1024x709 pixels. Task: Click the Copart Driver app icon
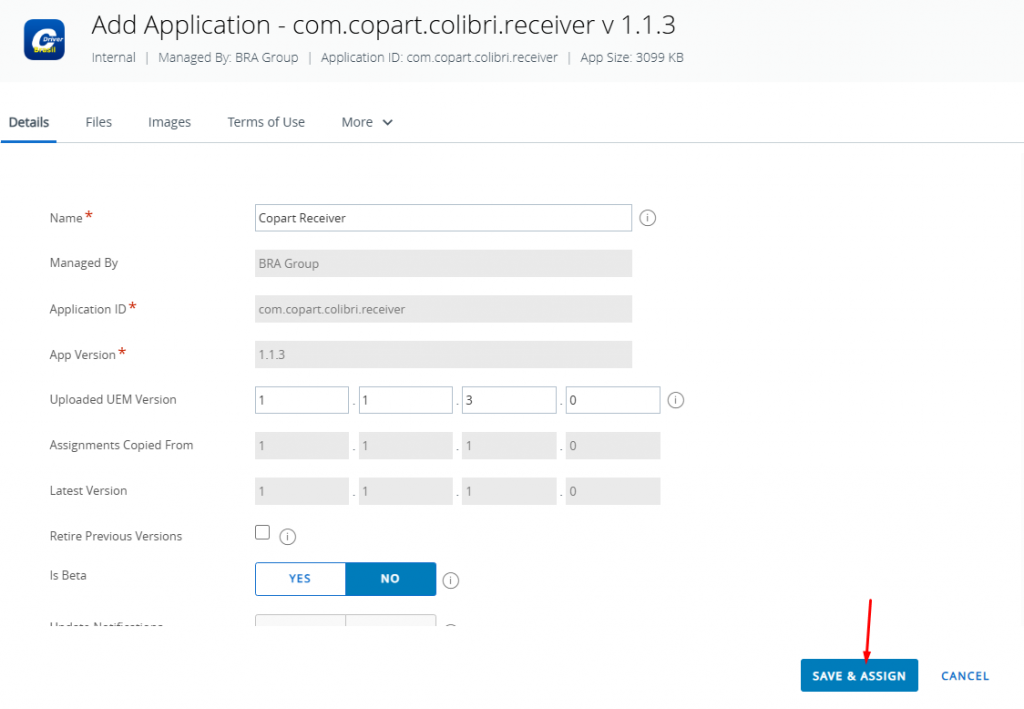(x=44, y=39)
